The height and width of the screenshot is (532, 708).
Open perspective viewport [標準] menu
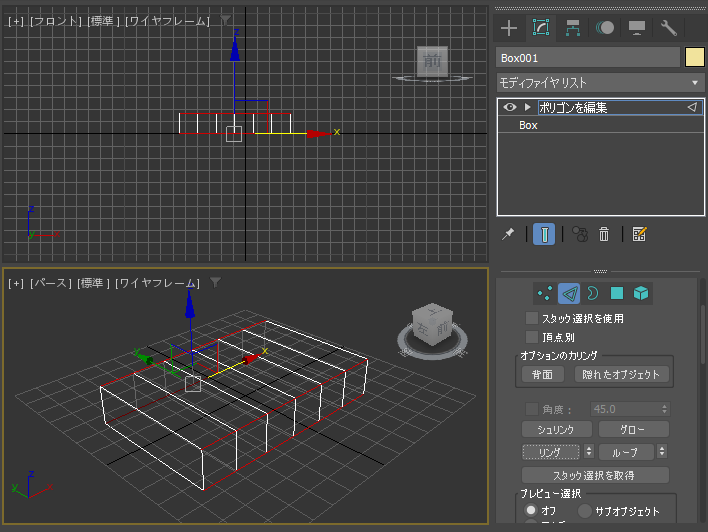click(93, 283)
